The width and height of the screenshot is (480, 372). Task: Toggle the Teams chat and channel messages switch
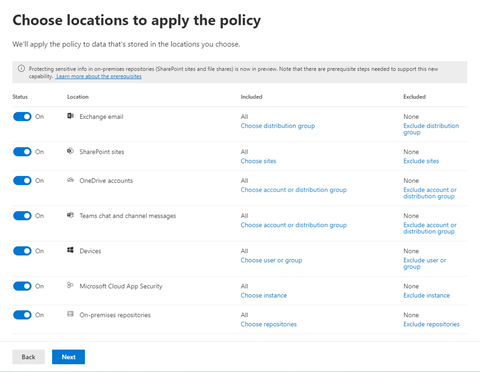pos(22,216)
